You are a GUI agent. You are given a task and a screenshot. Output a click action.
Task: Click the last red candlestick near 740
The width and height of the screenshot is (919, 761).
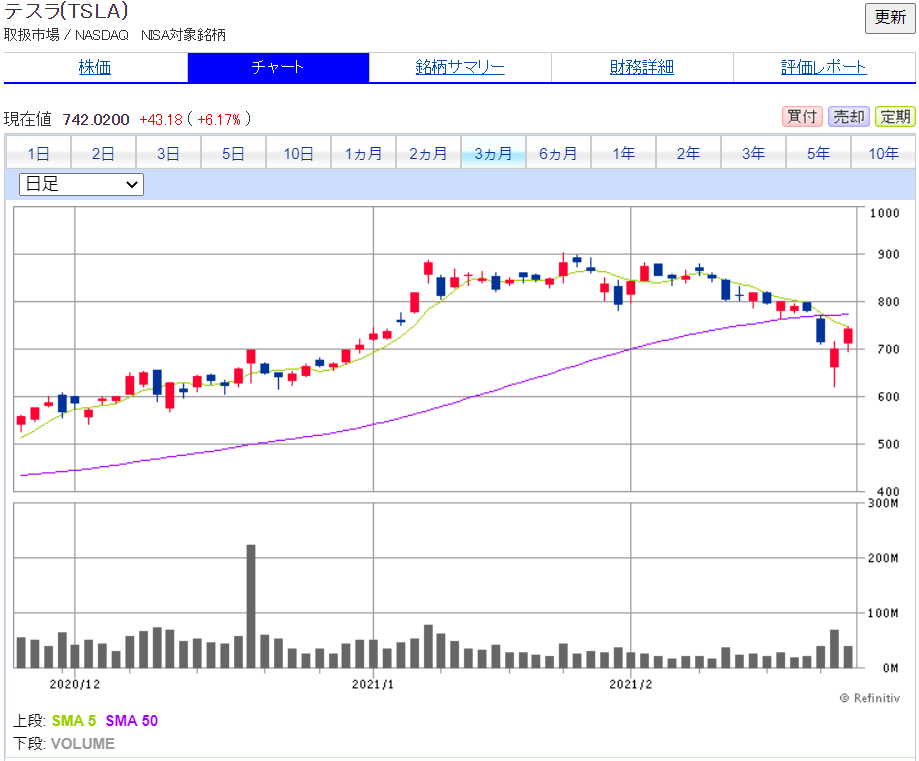point(848,337)
